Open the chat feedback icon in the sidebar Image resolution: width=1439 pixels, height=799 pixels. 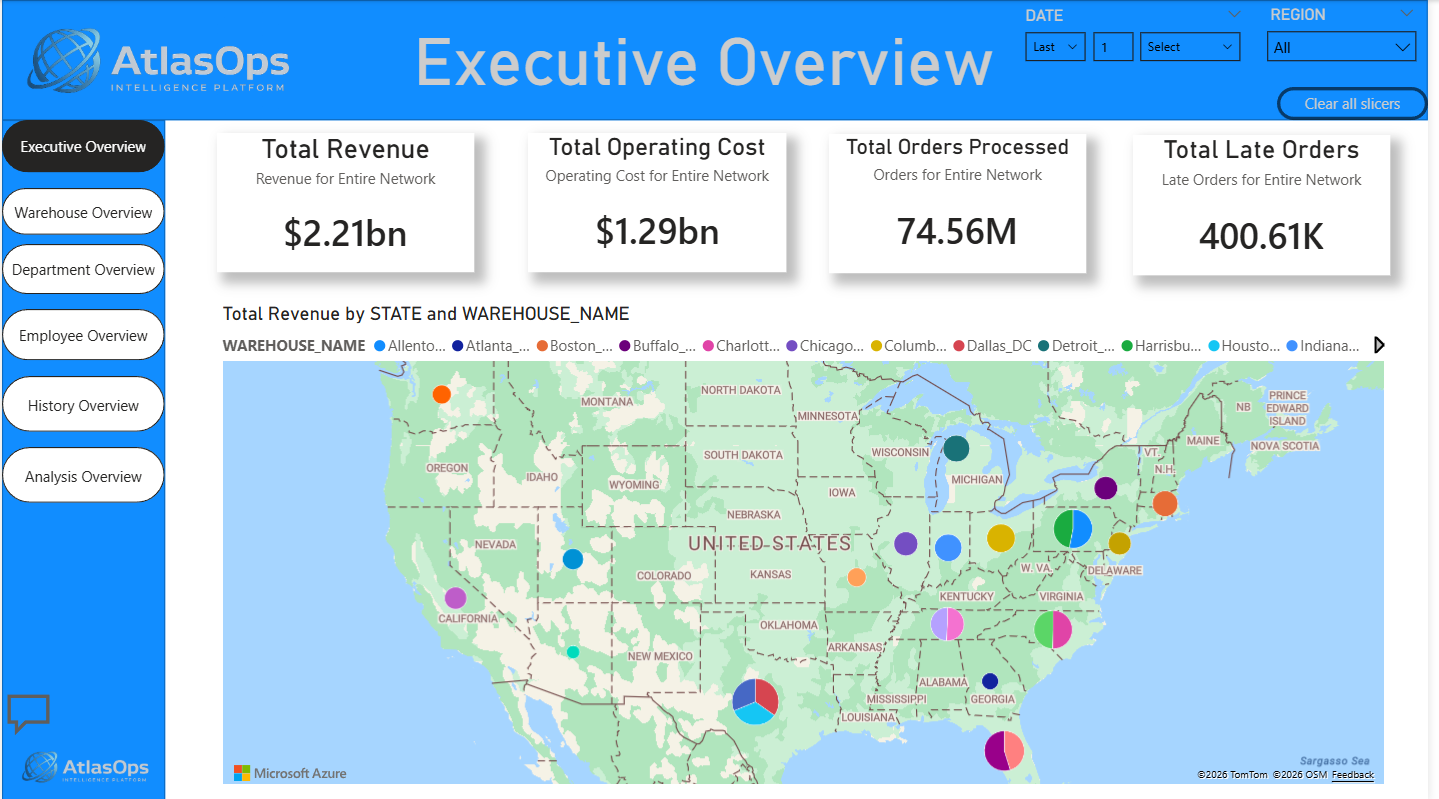30,713
